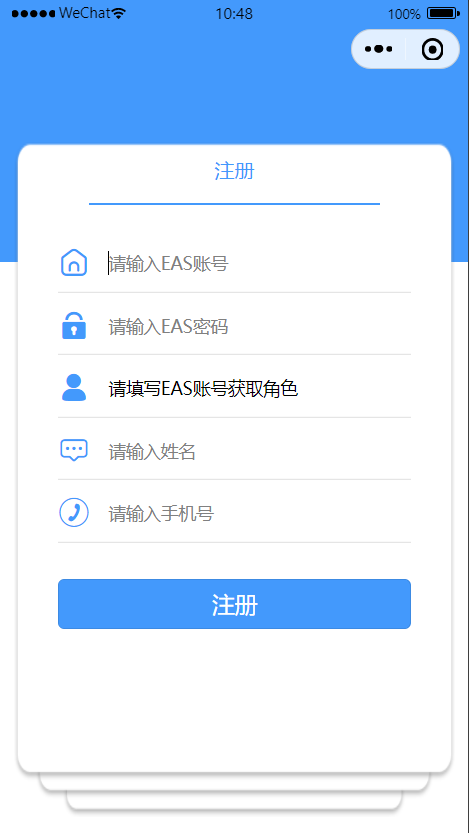Click the WeChat carrier label
The height and width of the screenshot is (833, 469).
(x=85, y=13)
